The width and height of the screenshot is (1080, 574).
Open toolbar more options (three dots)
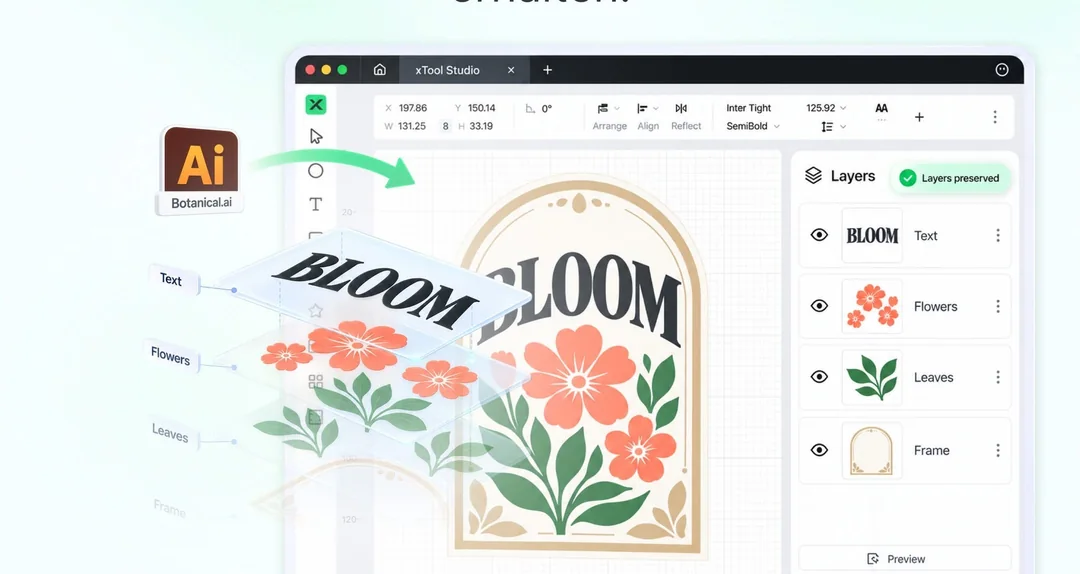995,117
